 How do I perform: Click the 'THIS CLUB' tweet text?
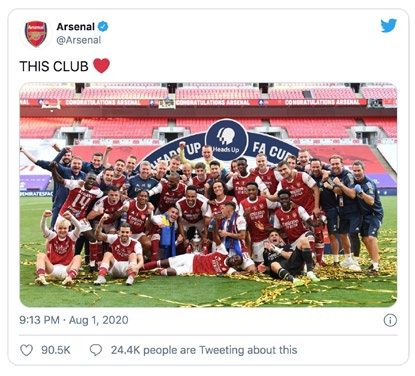point(54,66)
